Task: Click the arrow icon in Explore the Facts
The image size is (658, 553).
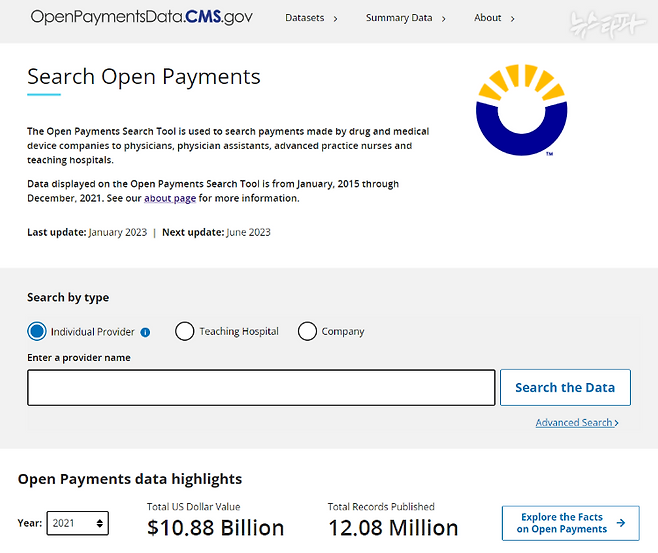Action: tap(621, 523)
